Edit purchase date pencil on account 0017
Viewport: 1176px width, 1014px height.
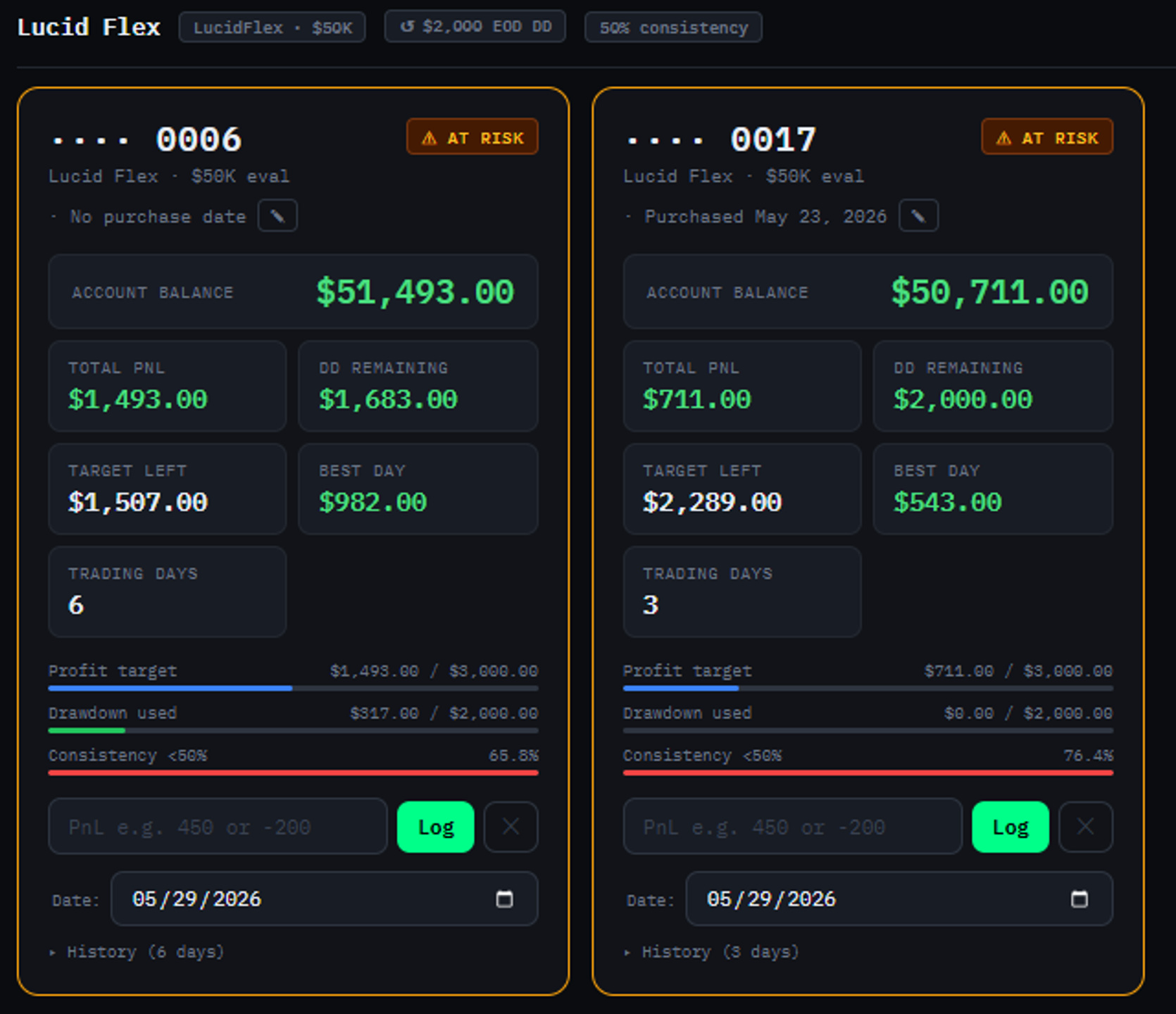tap(918, 215)
